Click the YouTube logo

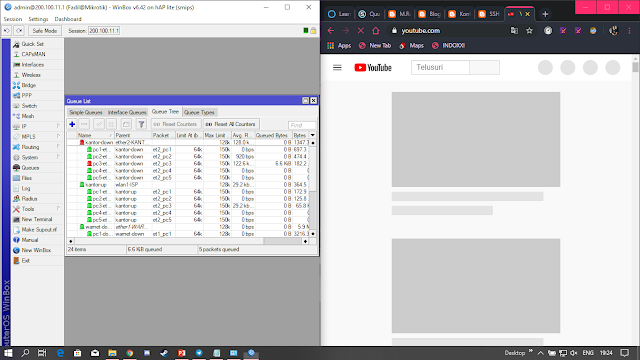[373, 67]
